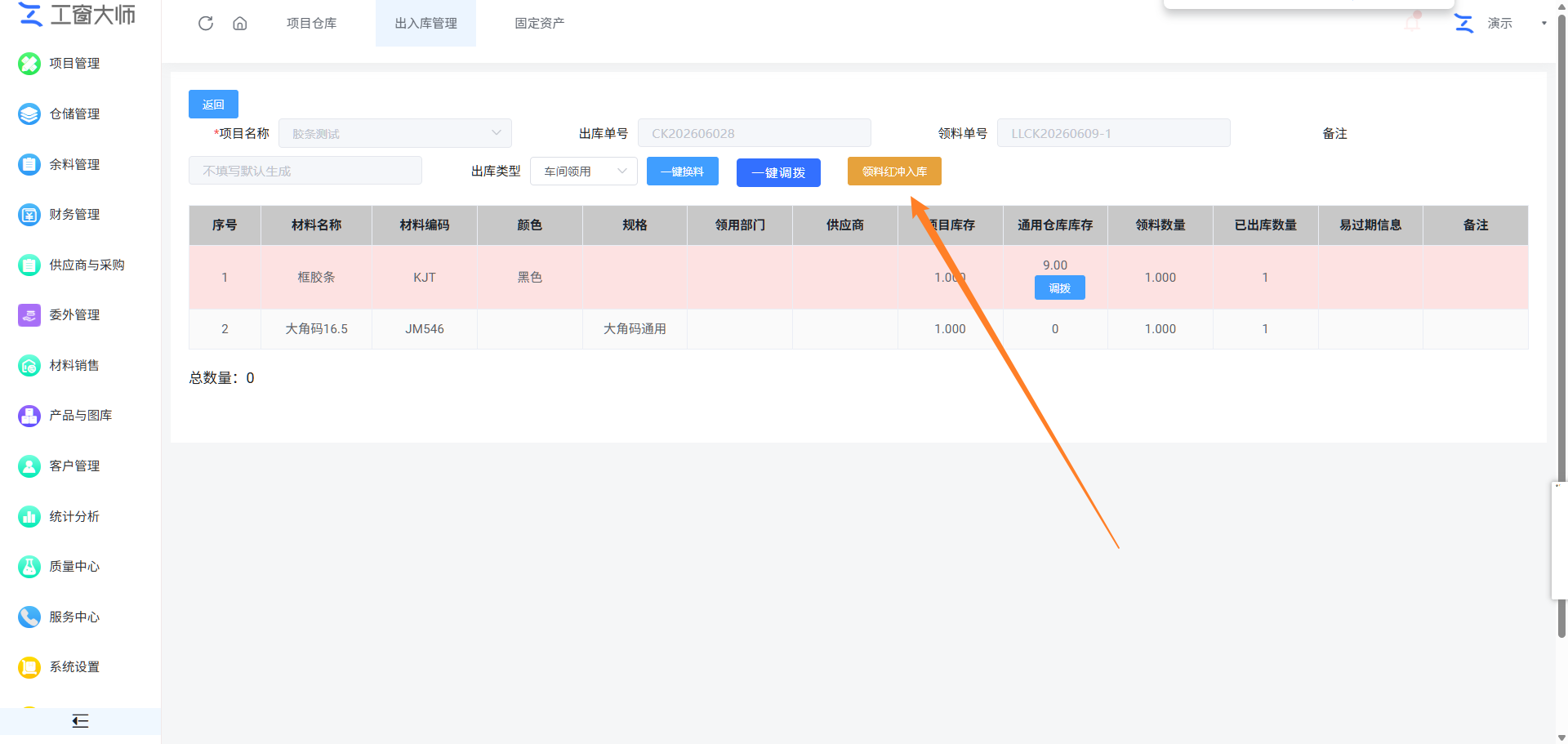Expand the 演示 user menu arrow
Screen dimensions: 1568x744
point(1543,24)
